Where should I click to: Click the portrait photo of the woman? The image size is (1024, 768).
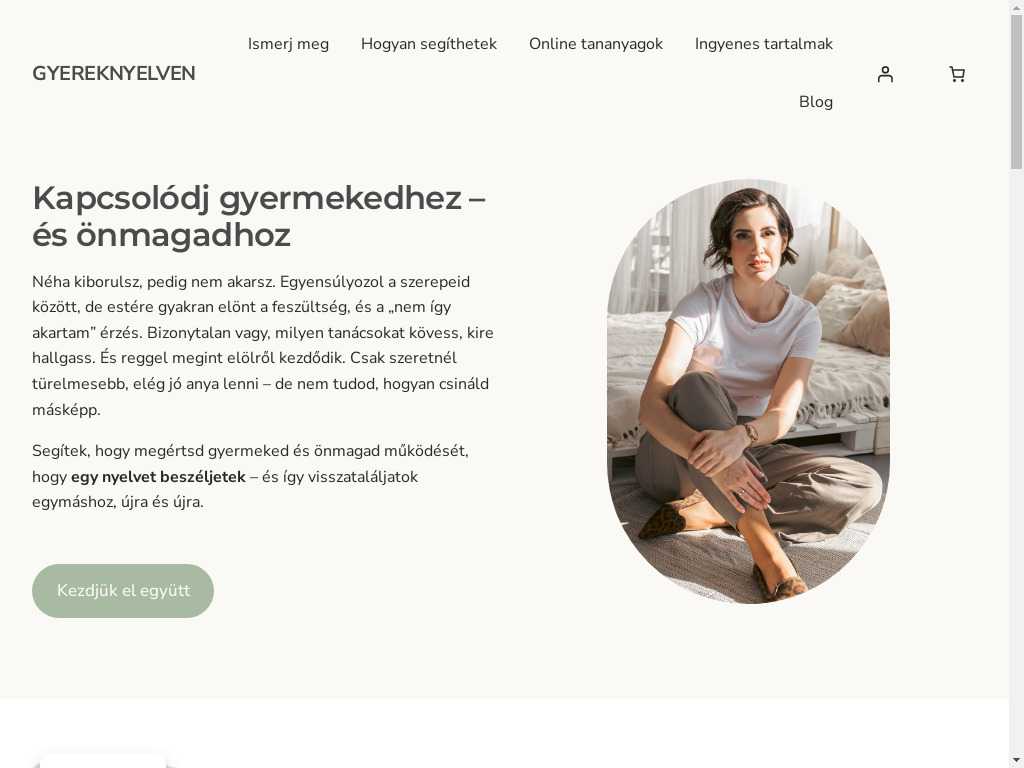[748, 391]
